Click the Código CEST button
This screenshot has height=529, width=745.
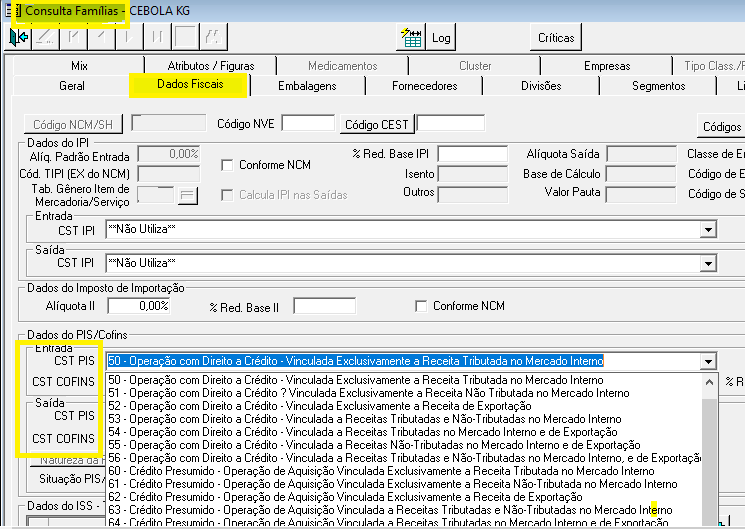(377, 125)
